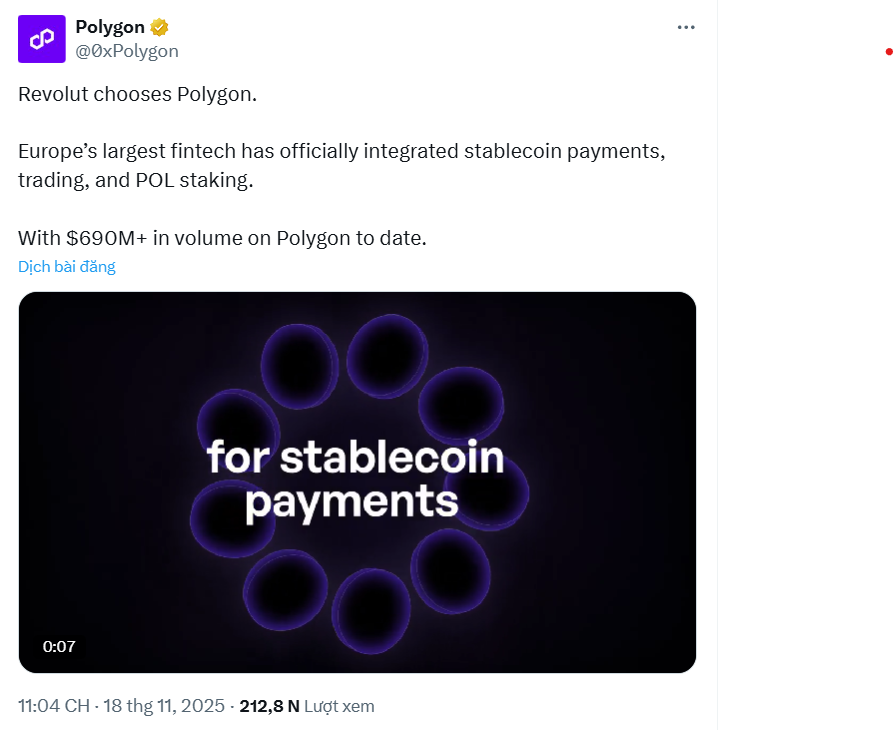Open the three-dot more options menu
The image size is (894, 730).
(x=686, y=28)
